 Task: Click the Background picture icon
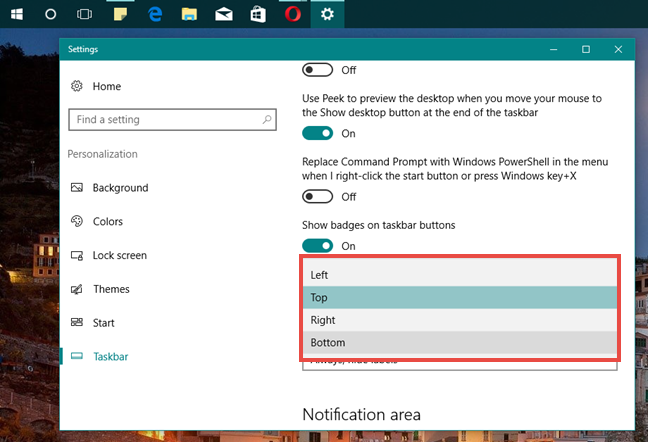[x=76, y=188]
